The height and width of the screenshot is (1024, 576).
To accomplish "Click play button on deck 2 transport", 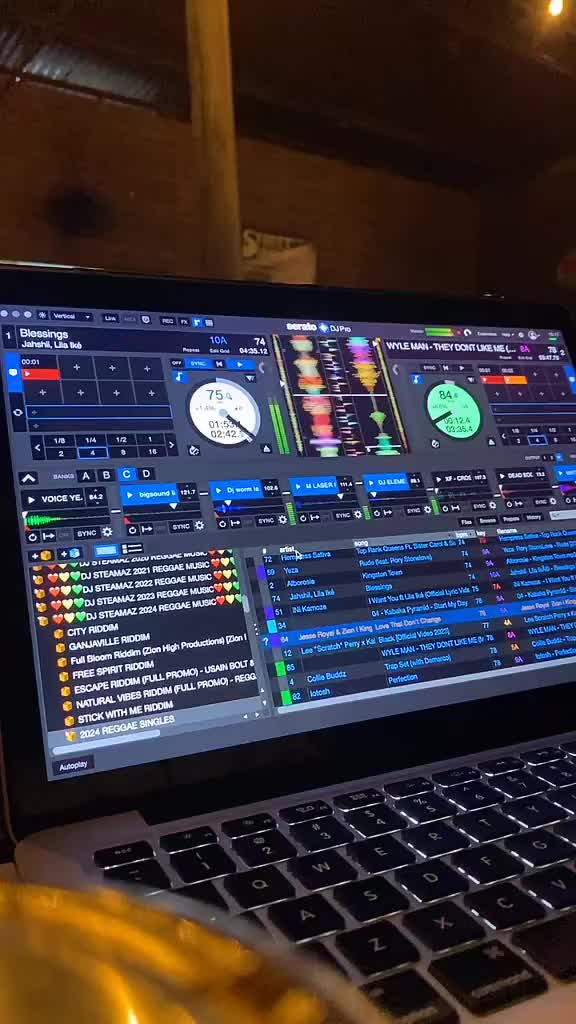I will (x=464, y=368).
